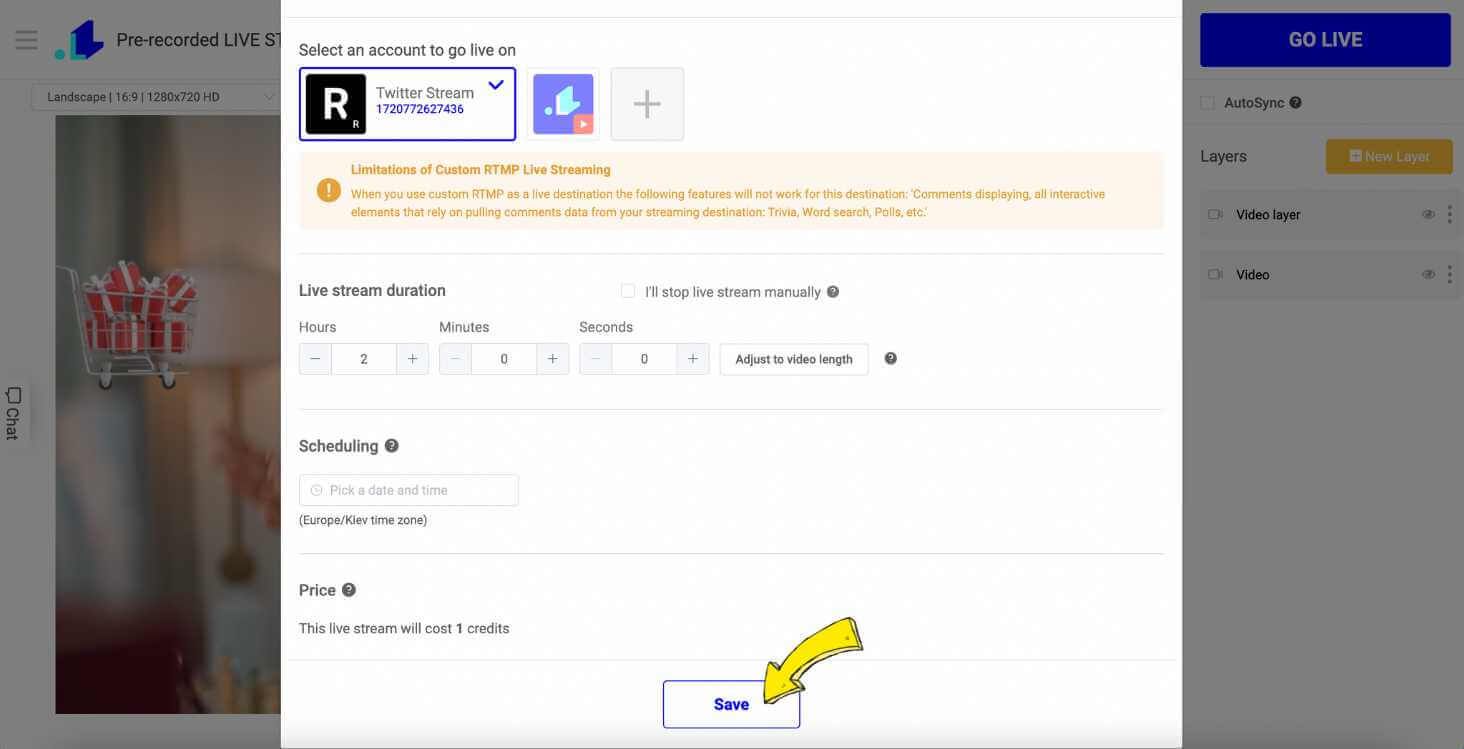Increase the Hours value with plus

[x=412, y=359]
